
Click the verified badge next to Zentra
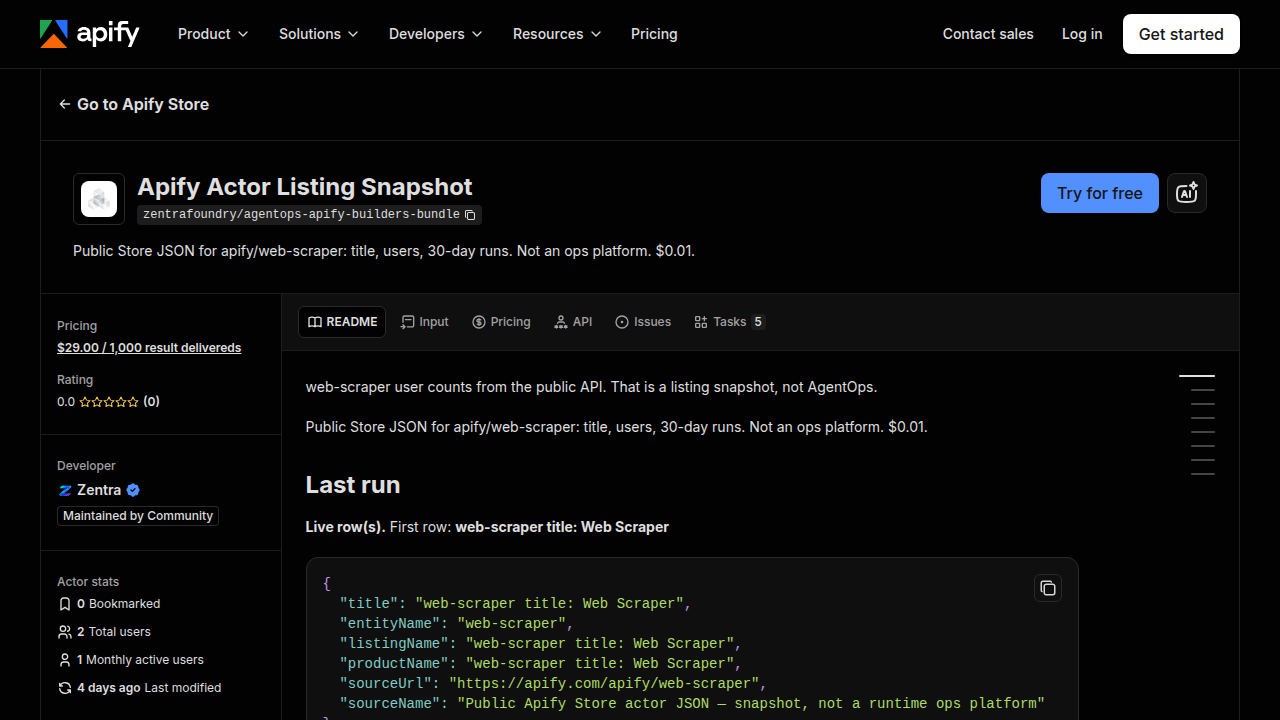(133, 490)
